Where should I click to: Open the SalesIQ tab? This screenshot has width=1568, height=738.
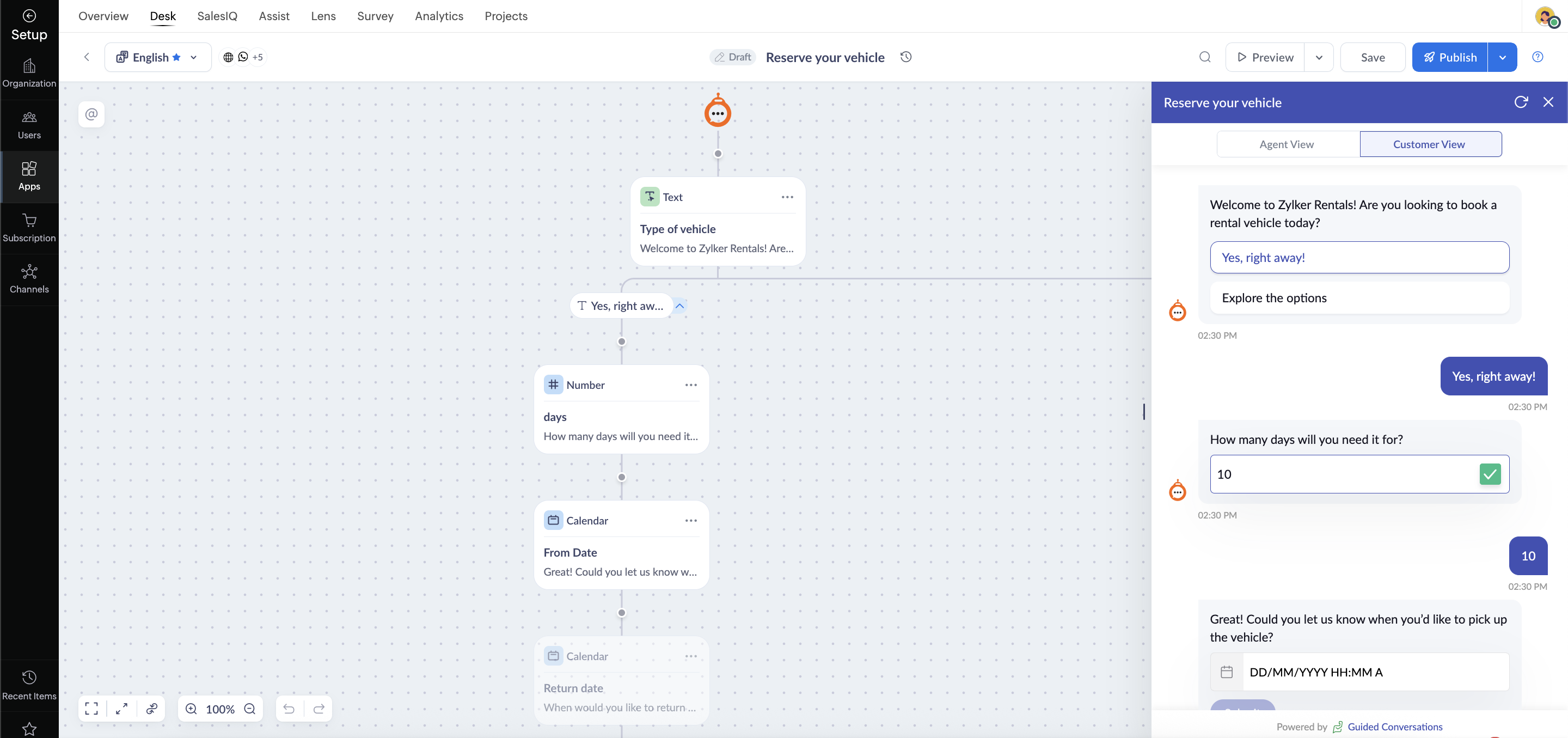pos(217,16)
